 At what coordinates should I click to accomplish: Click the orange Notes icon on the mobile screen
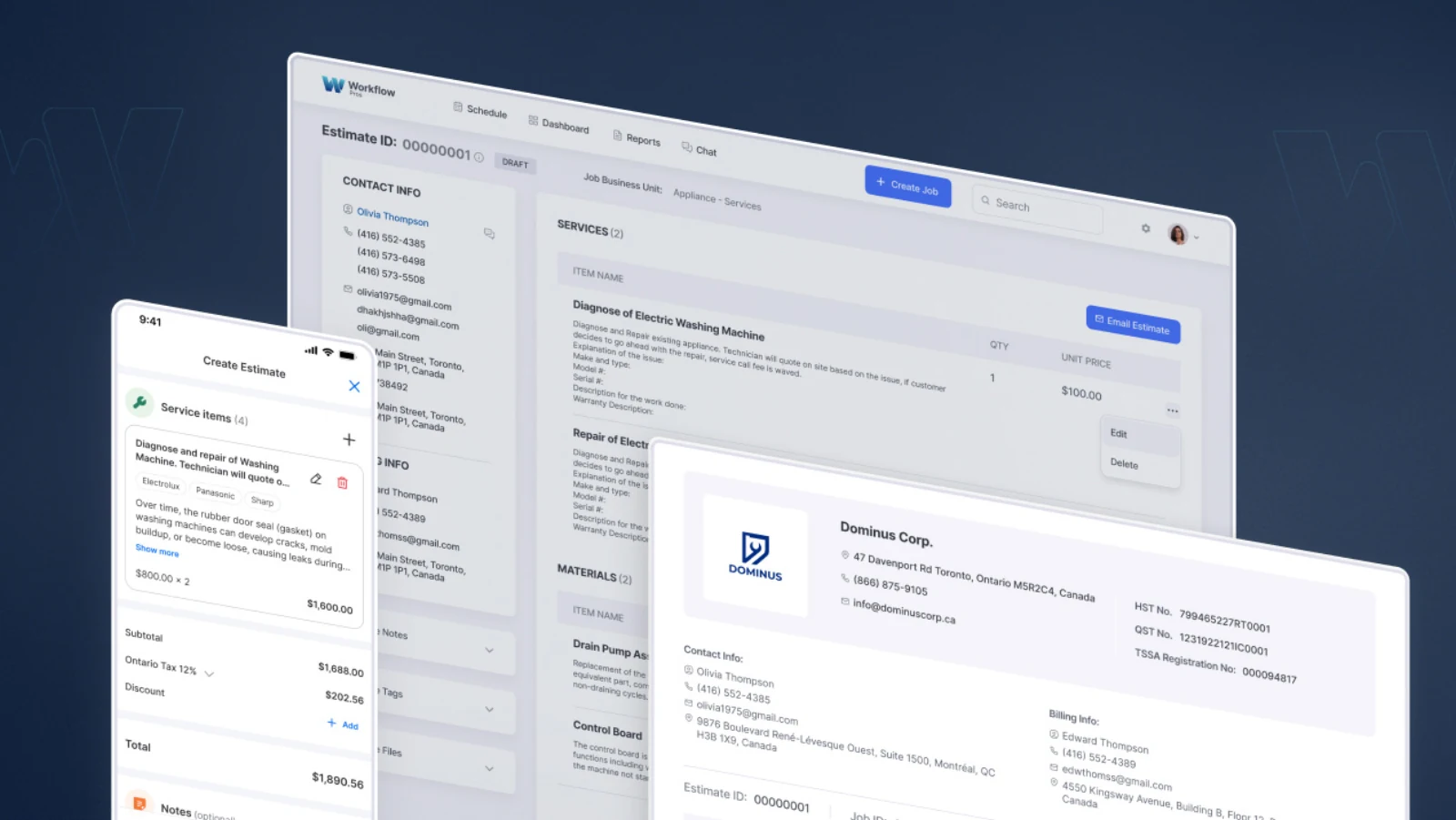pyautogui.click(x=139, y=803)
